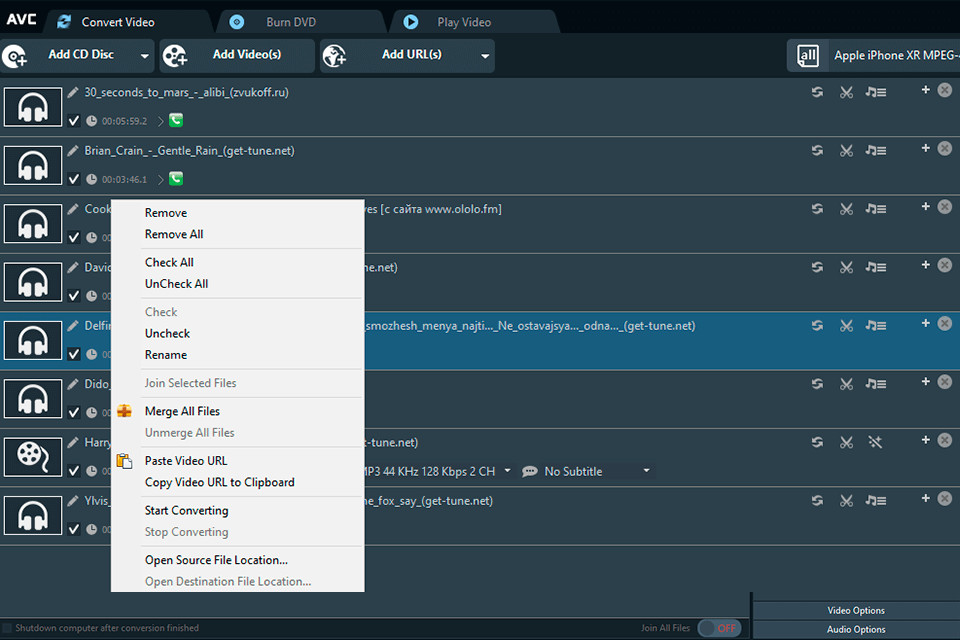Select the trim scissors icon for 30_seconds_to_mars
The width and height of the screenshot is (960, 640).
[846, 90]
